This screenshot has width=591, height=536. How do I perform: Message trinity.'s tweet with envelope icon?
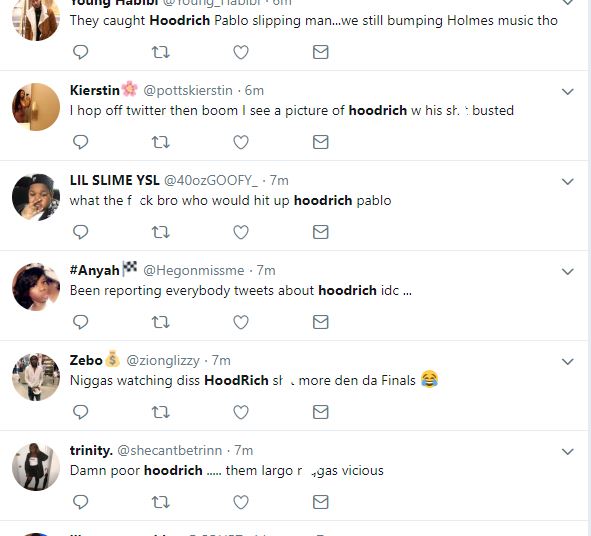321,502
